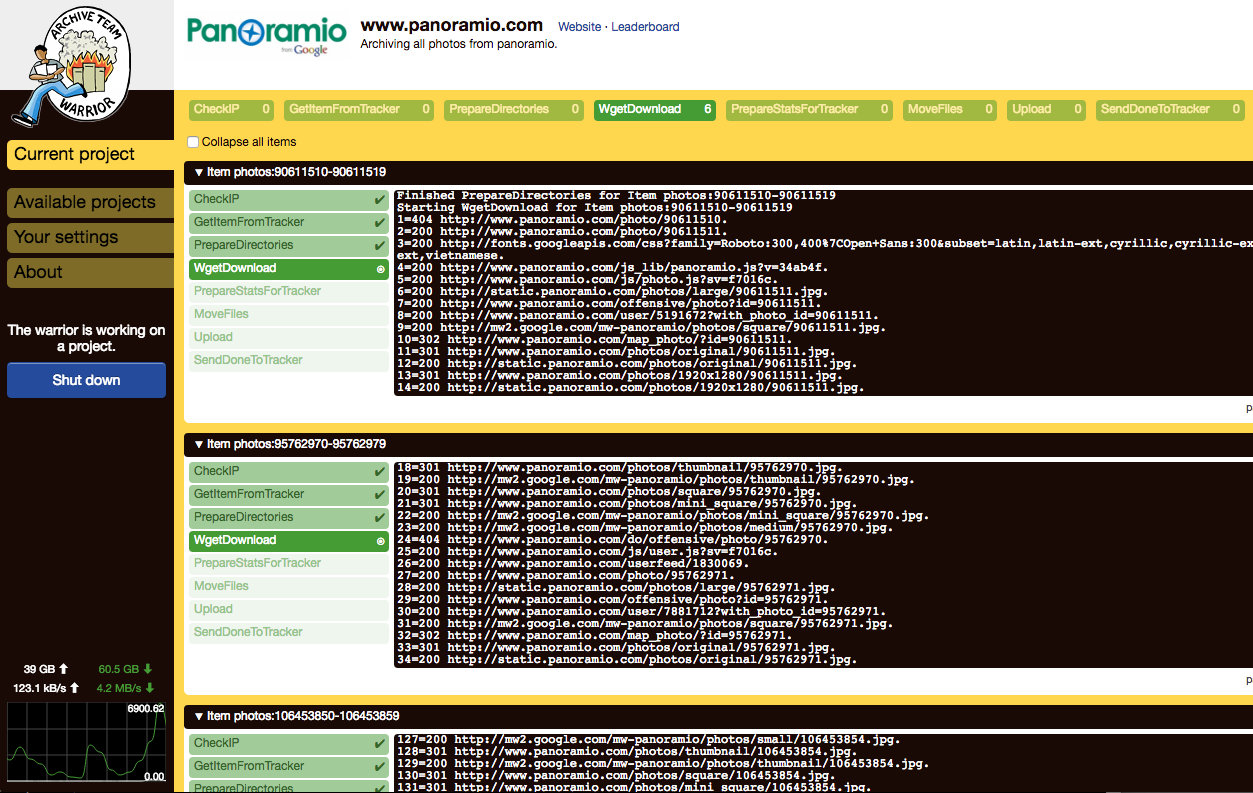Click log line "7=200 http://www.panoramio.com/offensive/photo?id=90611511."

609,304
